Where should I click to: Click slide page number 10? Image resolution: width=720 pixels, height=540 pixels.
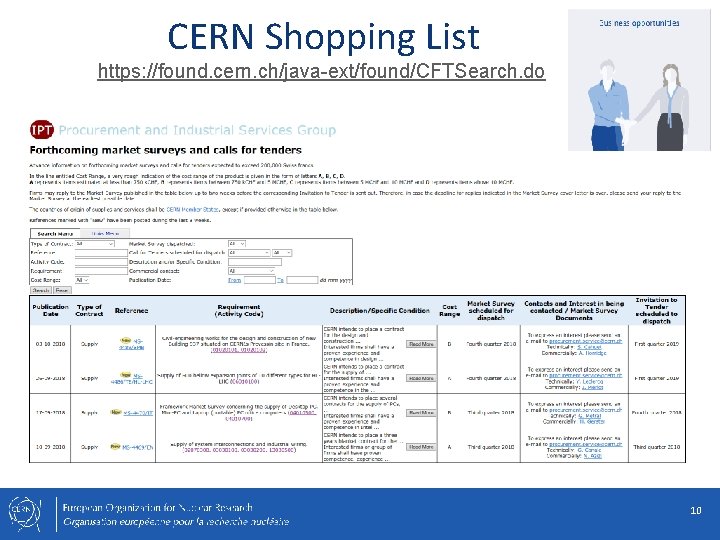tap(696, 510)
